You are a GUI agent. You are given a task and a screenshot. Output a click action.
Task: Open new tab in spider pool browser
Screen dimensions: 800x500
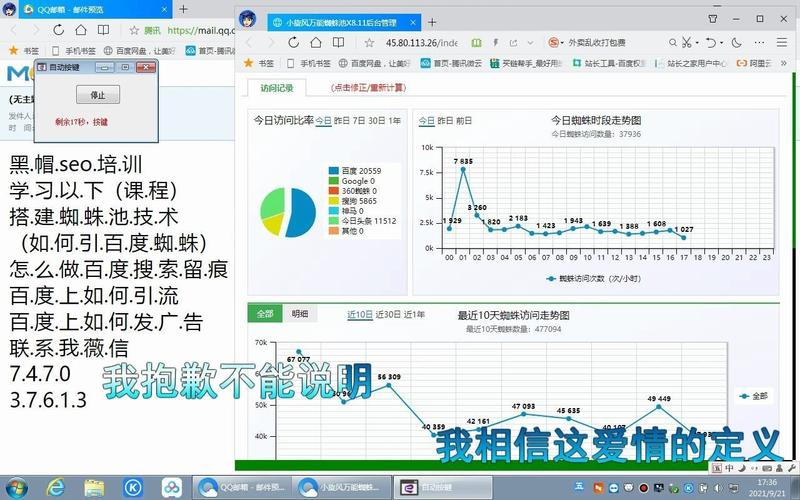432,22
